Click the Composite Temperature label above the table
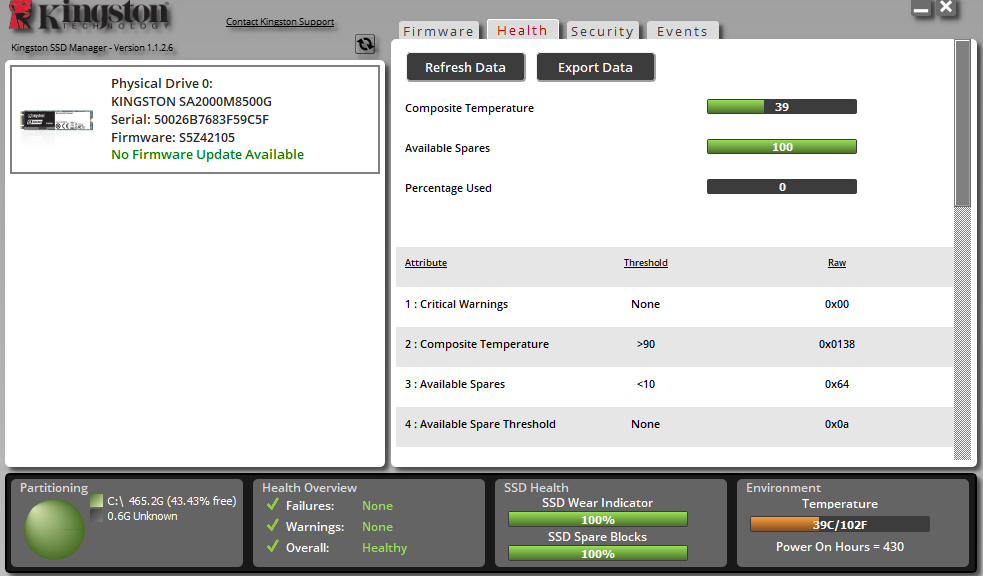This screenshot has height=576, width=983. (470, 108)
